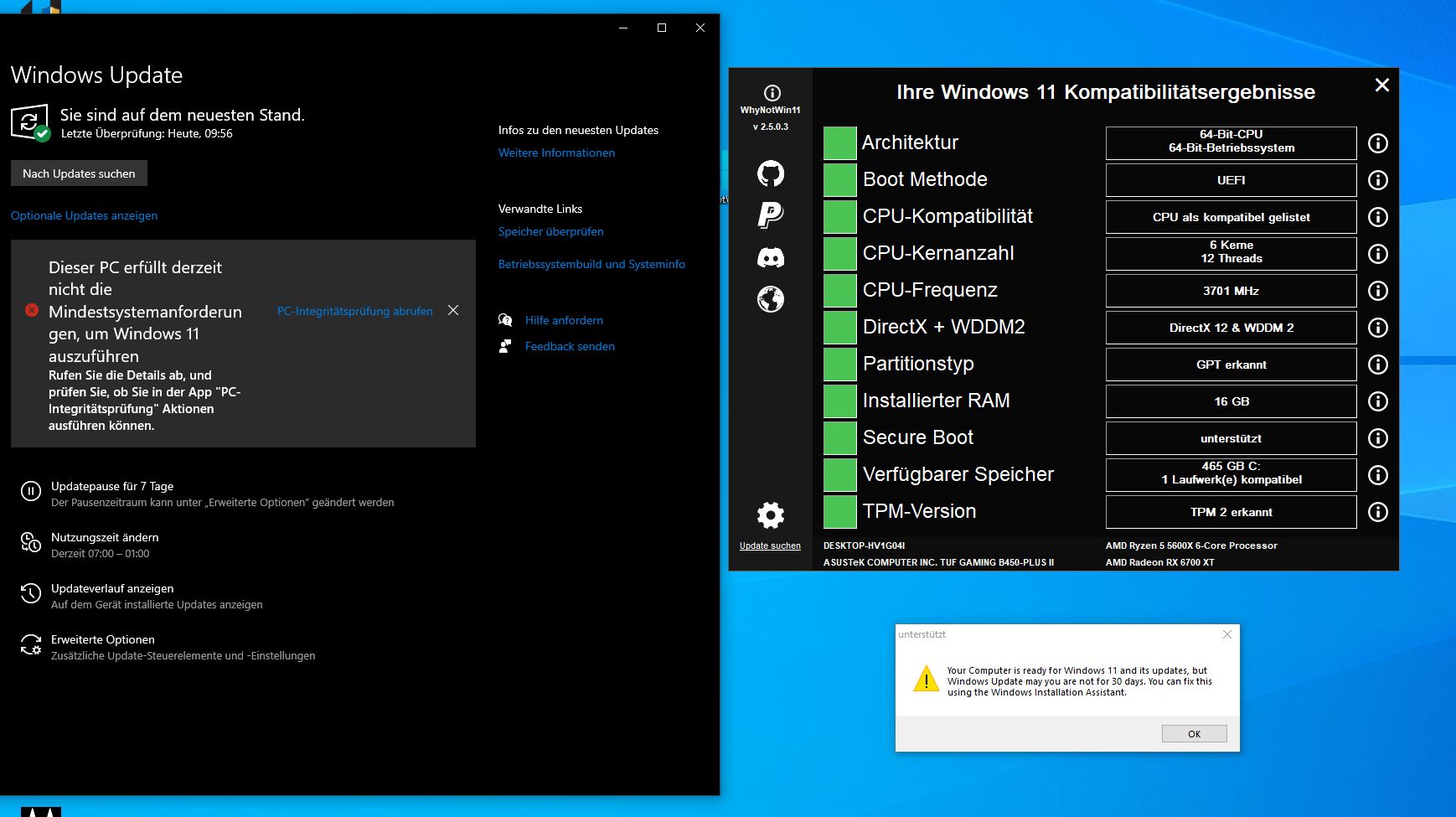
Task: Click the Nach Updates suchen button
Action: (79, 173)
